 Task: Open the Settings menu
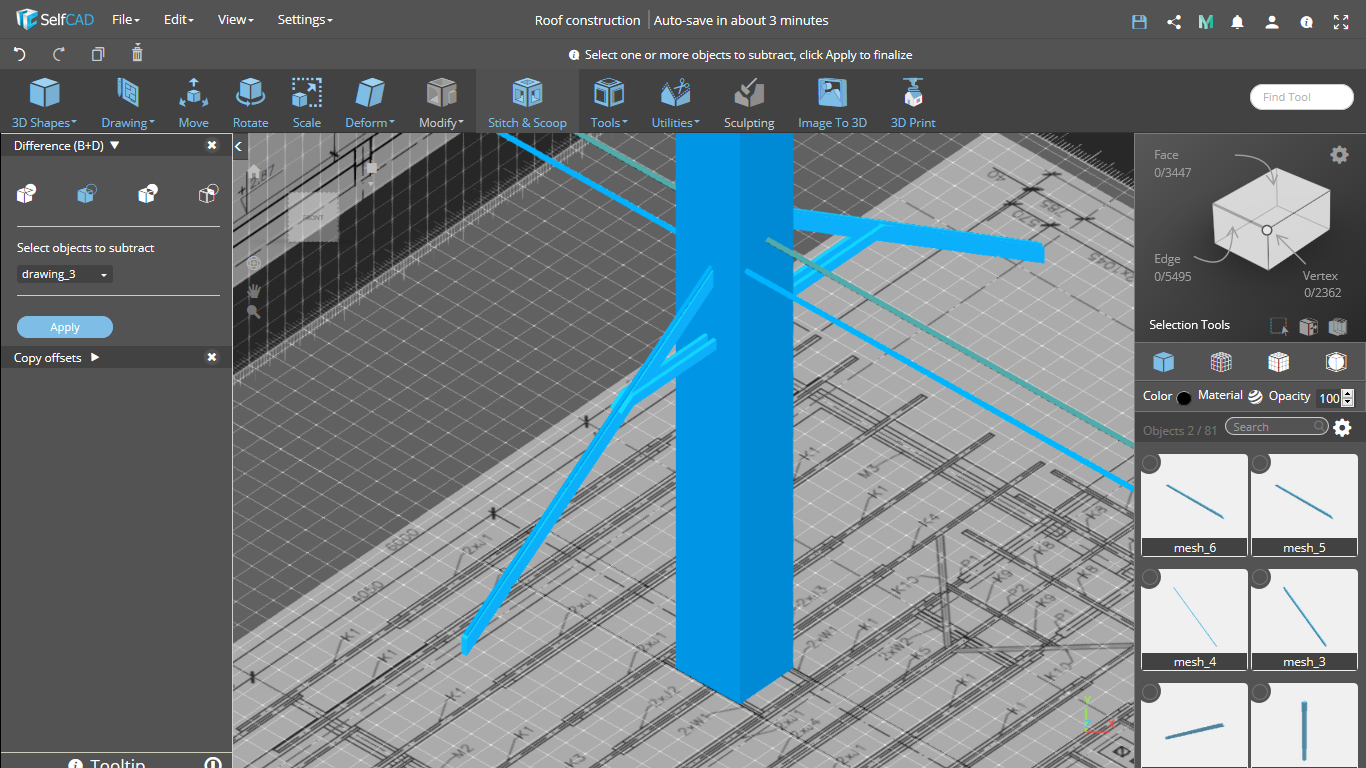point(305,20)
